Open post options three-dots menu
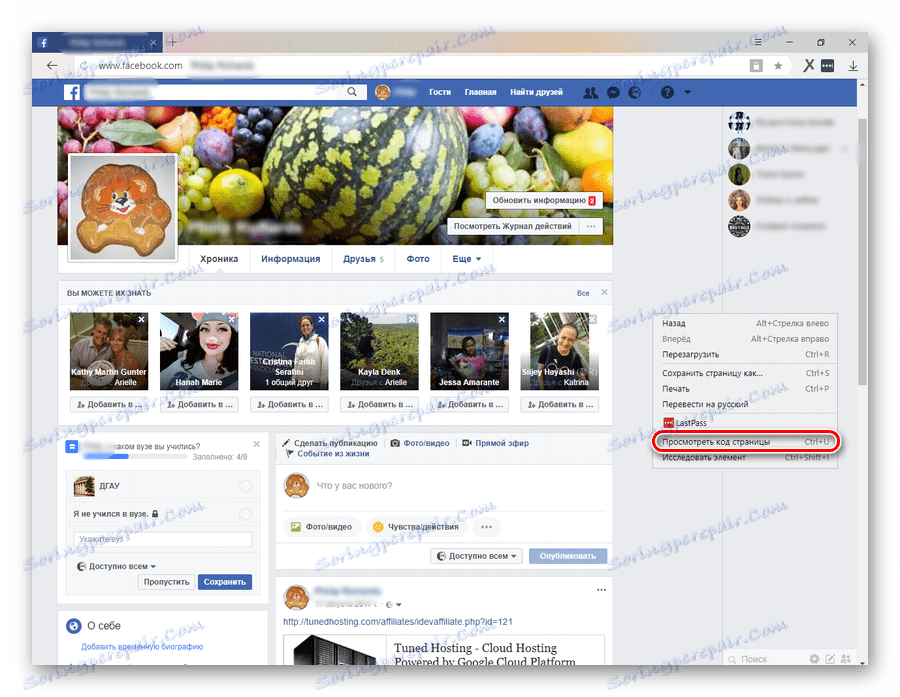Screen dimensions: 900x697 click(x=601, y=590)
